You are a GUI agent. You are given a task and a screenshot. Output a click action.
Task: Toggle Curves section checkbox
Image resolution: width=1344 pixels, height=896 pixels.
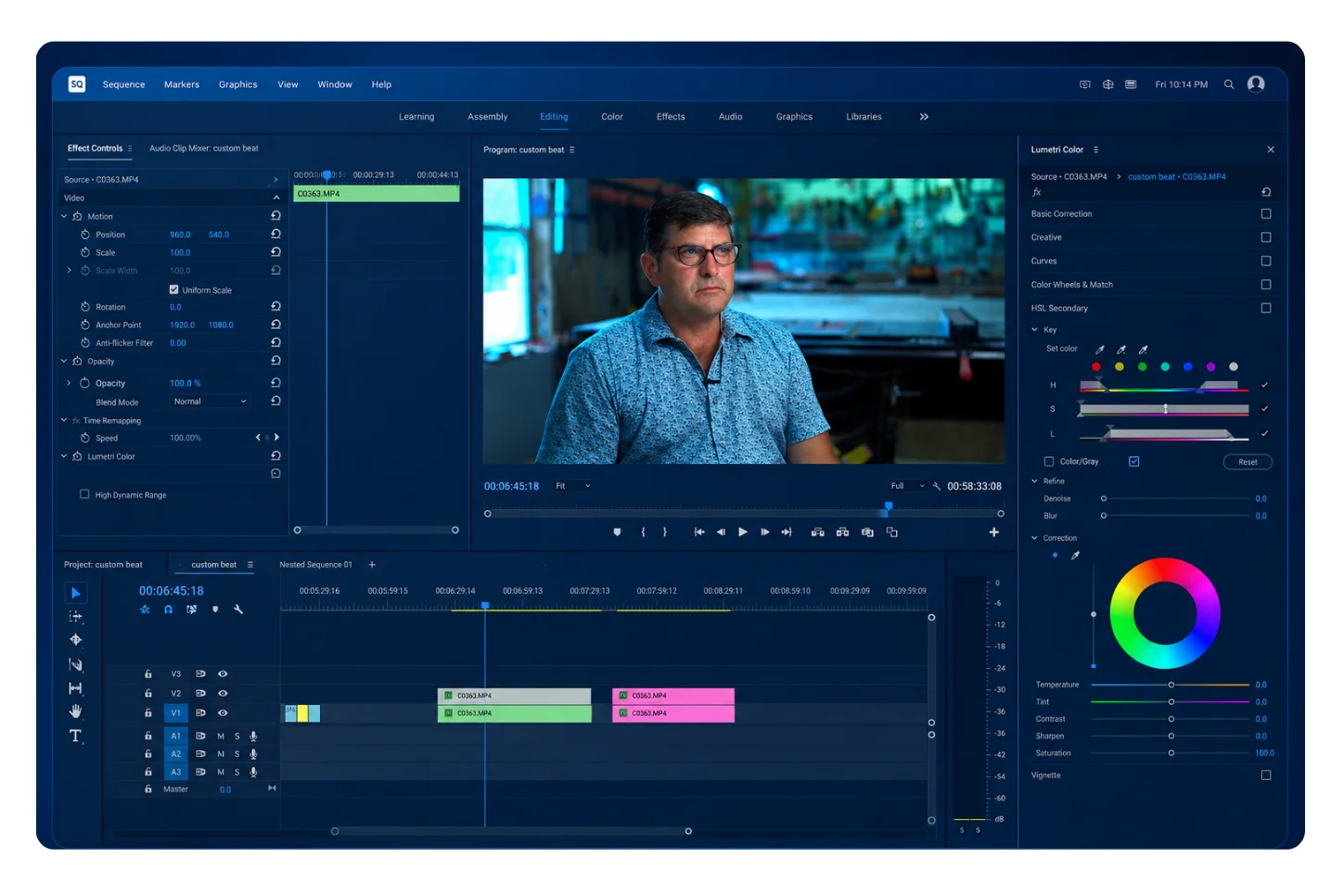1266,261
